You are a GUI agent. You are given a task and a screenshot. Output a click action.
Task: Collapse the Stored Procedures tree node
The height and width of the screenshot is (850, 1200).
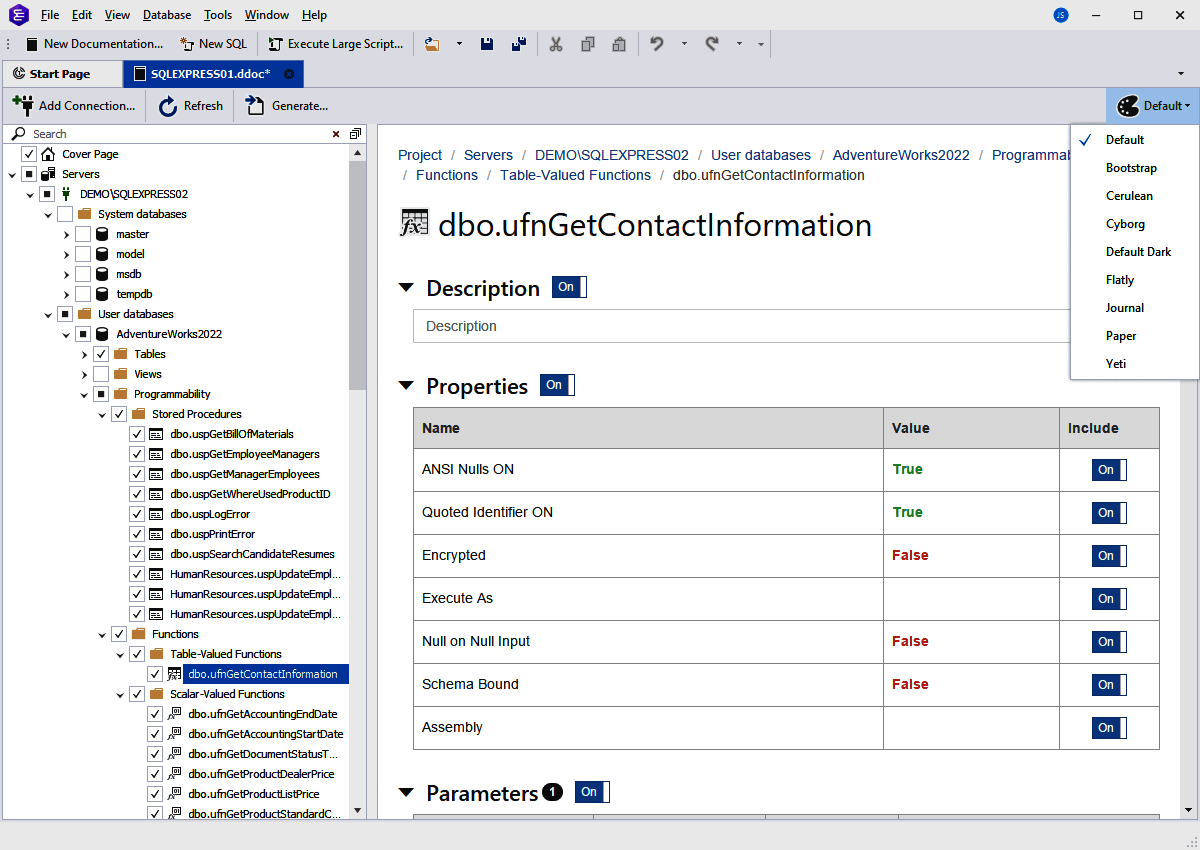coord(101,413)
